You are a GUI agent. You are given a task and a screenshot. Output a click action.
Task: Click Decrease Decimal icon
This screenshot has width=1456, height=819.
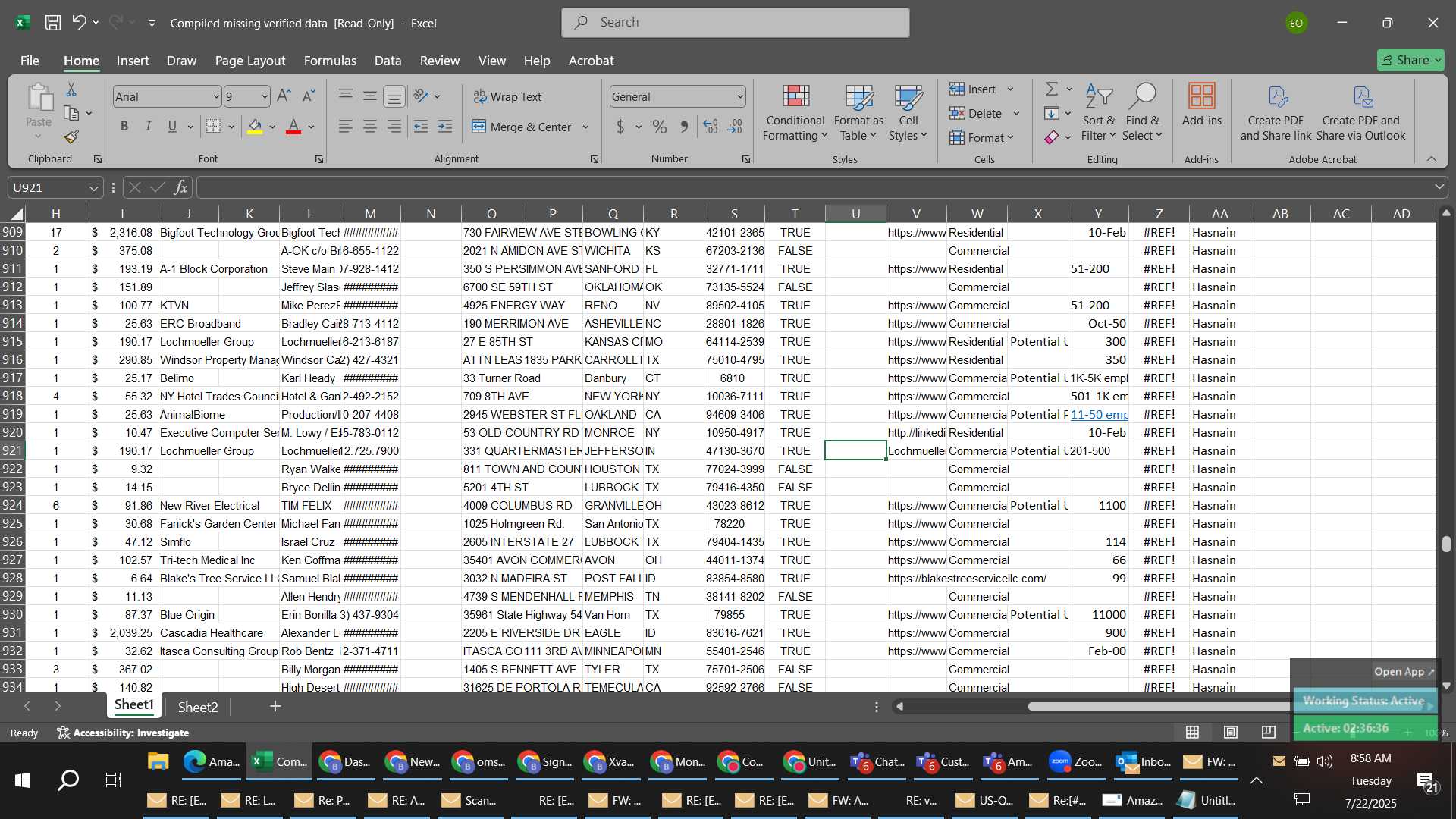point(735,127)
